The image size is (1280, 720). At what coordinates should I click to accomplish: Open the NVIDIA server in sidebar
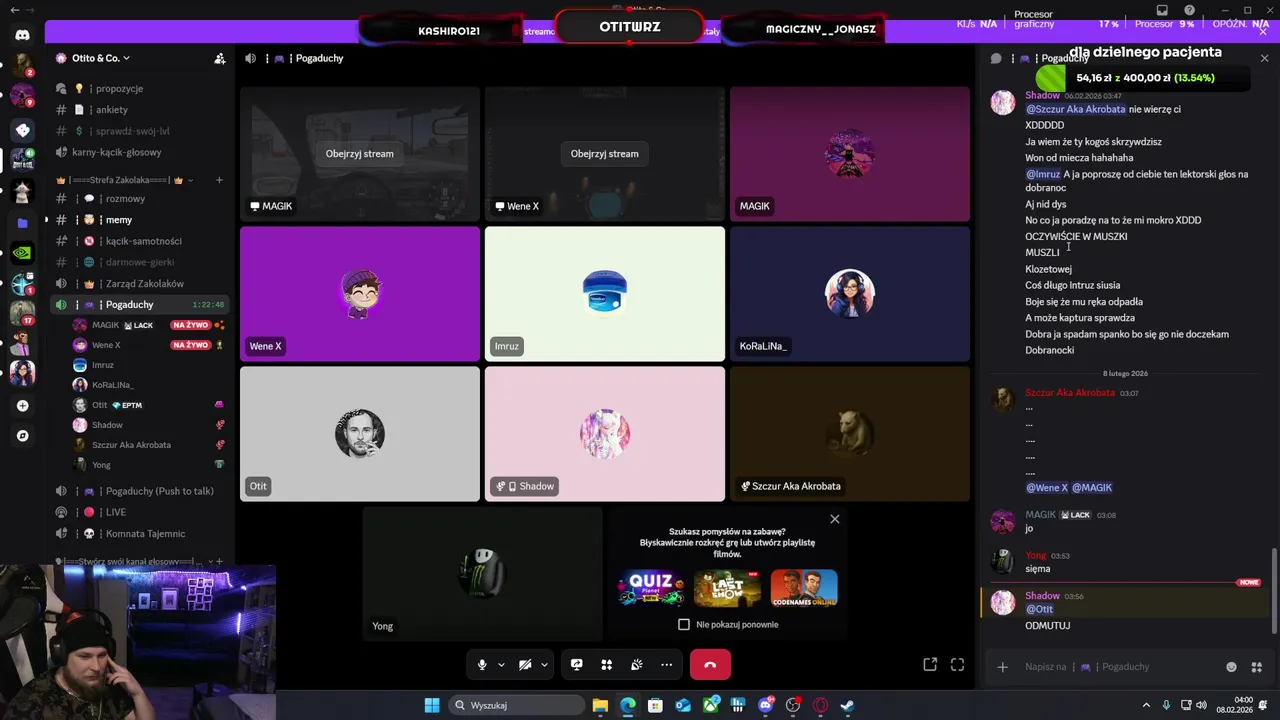pos(22,253)
